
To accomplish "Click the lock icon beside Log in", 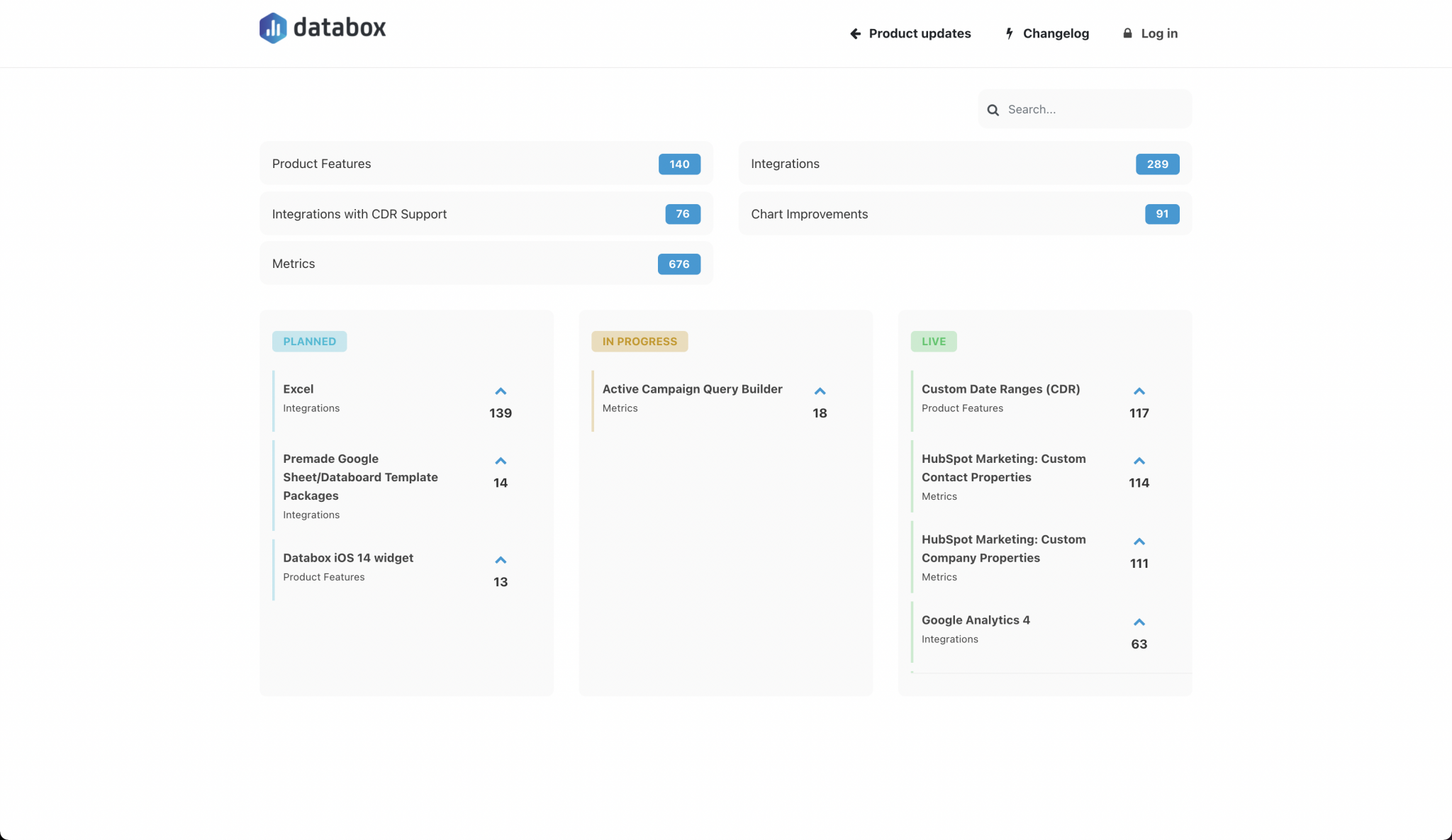I will click(x=1127, y=33).
